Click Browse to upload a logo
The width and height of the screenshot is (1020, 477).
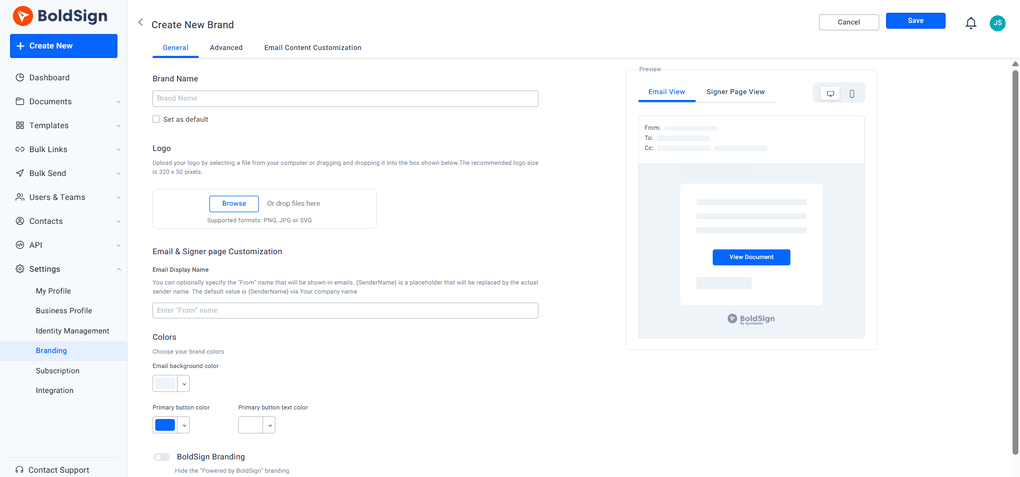[234, 203]
